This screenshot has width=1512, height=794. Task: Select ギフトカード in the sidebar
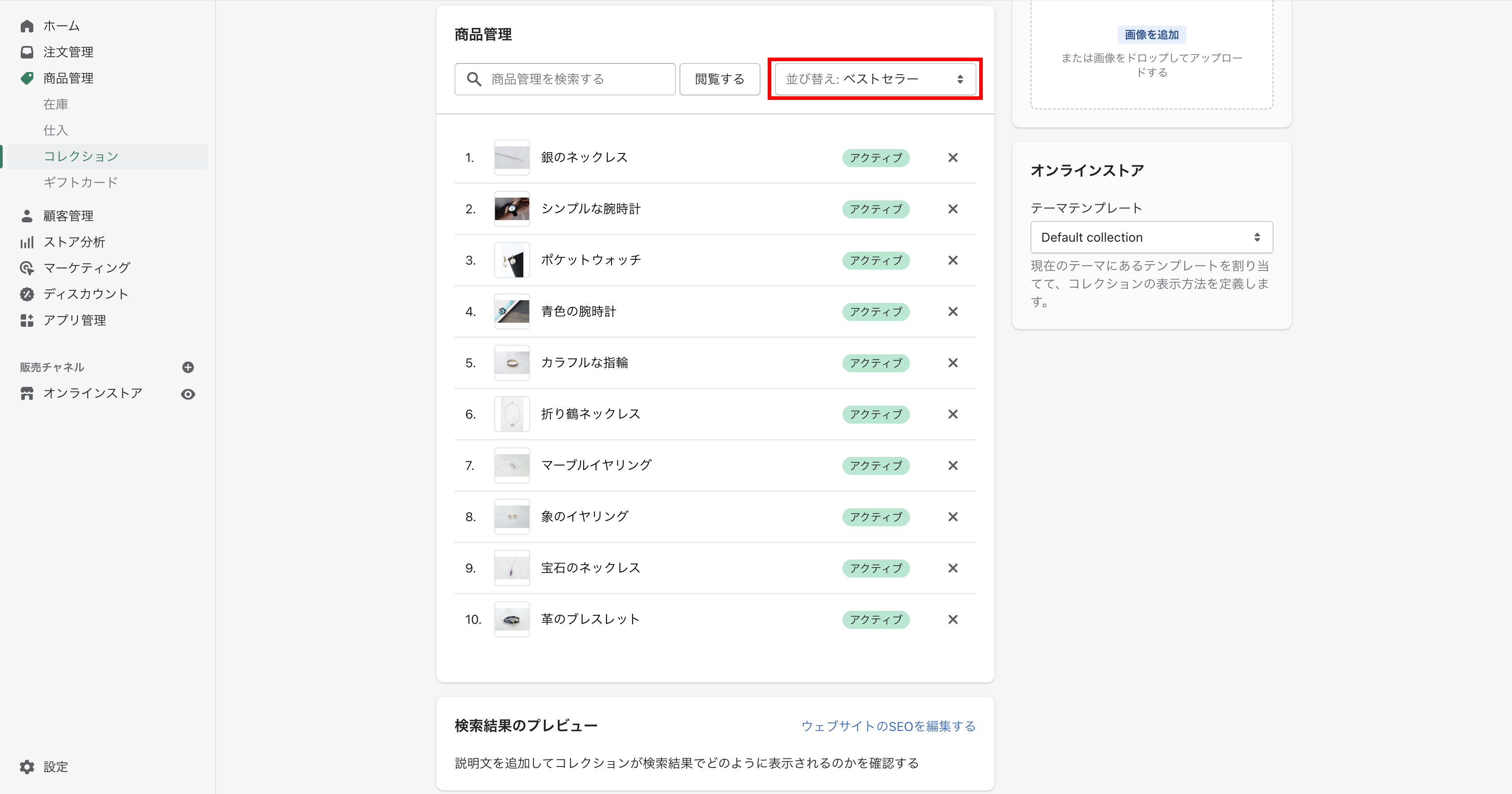(81, 183)
